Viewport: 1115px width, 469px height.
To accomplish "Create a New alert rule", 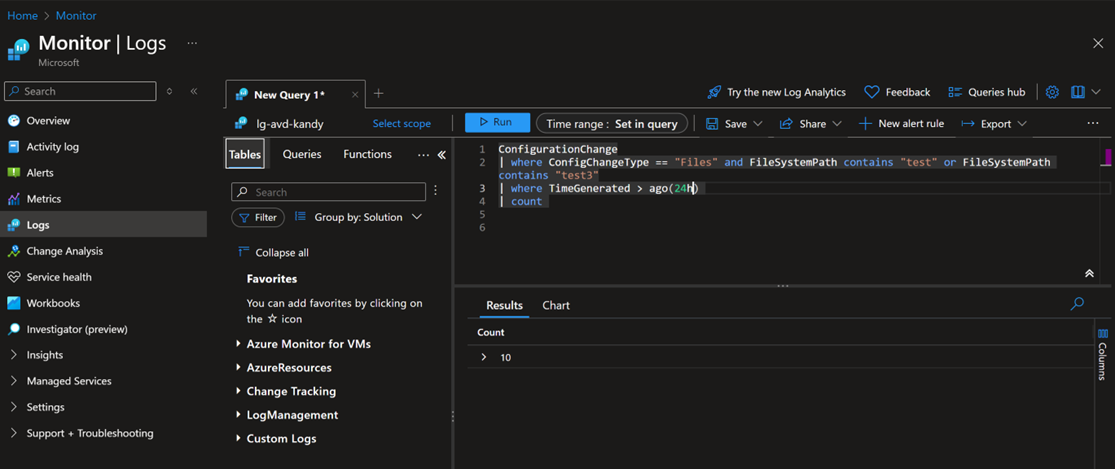I will (902, 124).
